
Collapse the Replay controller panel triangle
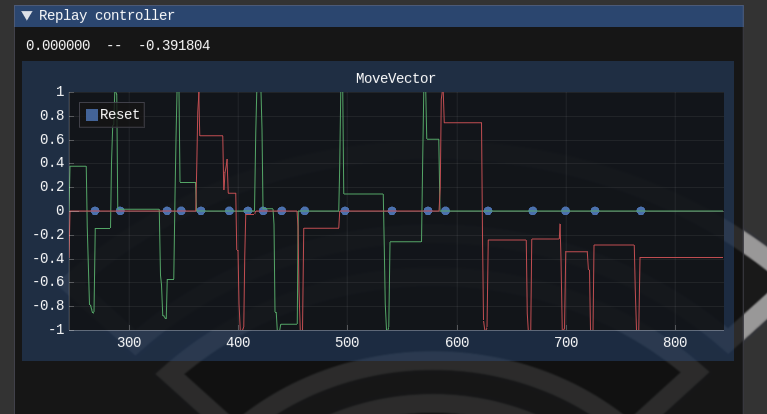27,16
